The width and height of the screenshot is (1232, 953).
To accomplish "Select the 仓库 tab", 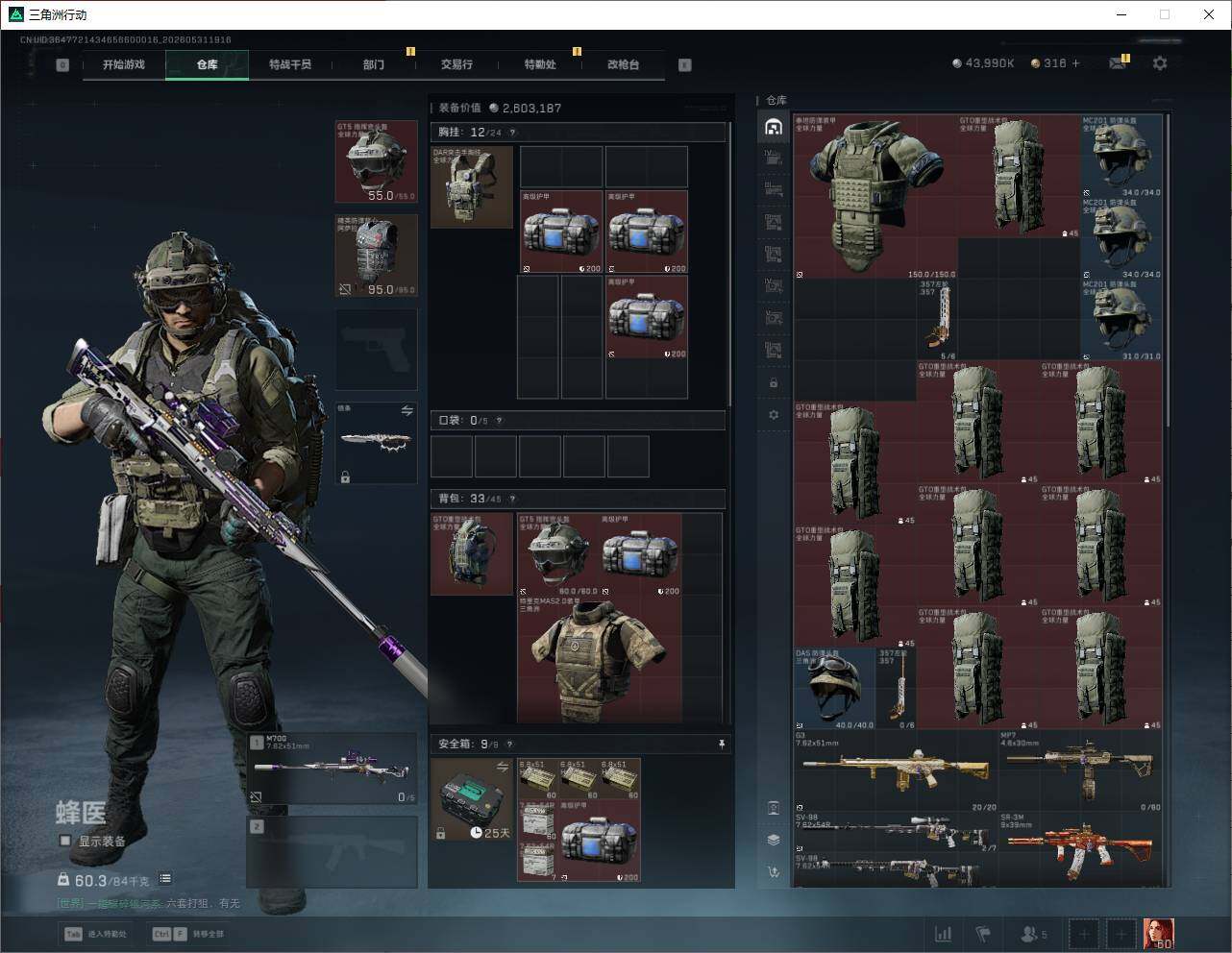I will 207,64.
